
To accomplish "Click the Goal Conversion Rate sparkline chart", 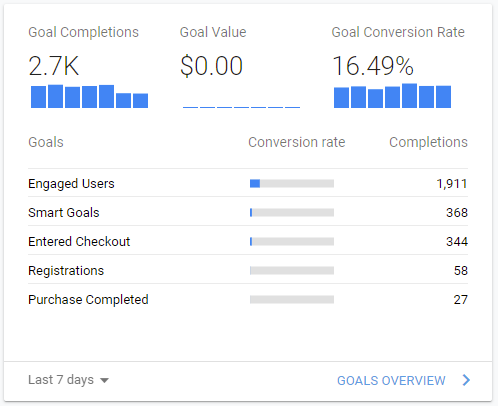I will pos(392,96).
